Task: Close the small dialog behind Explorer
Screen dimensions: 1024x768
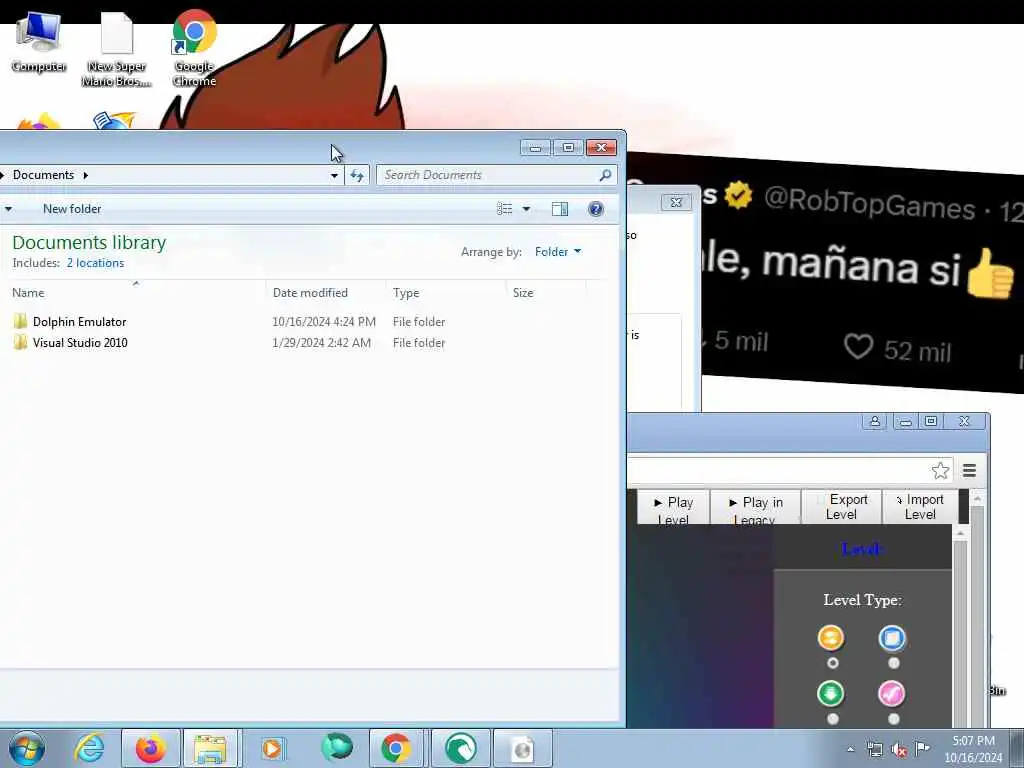Action: pos(676,202)
